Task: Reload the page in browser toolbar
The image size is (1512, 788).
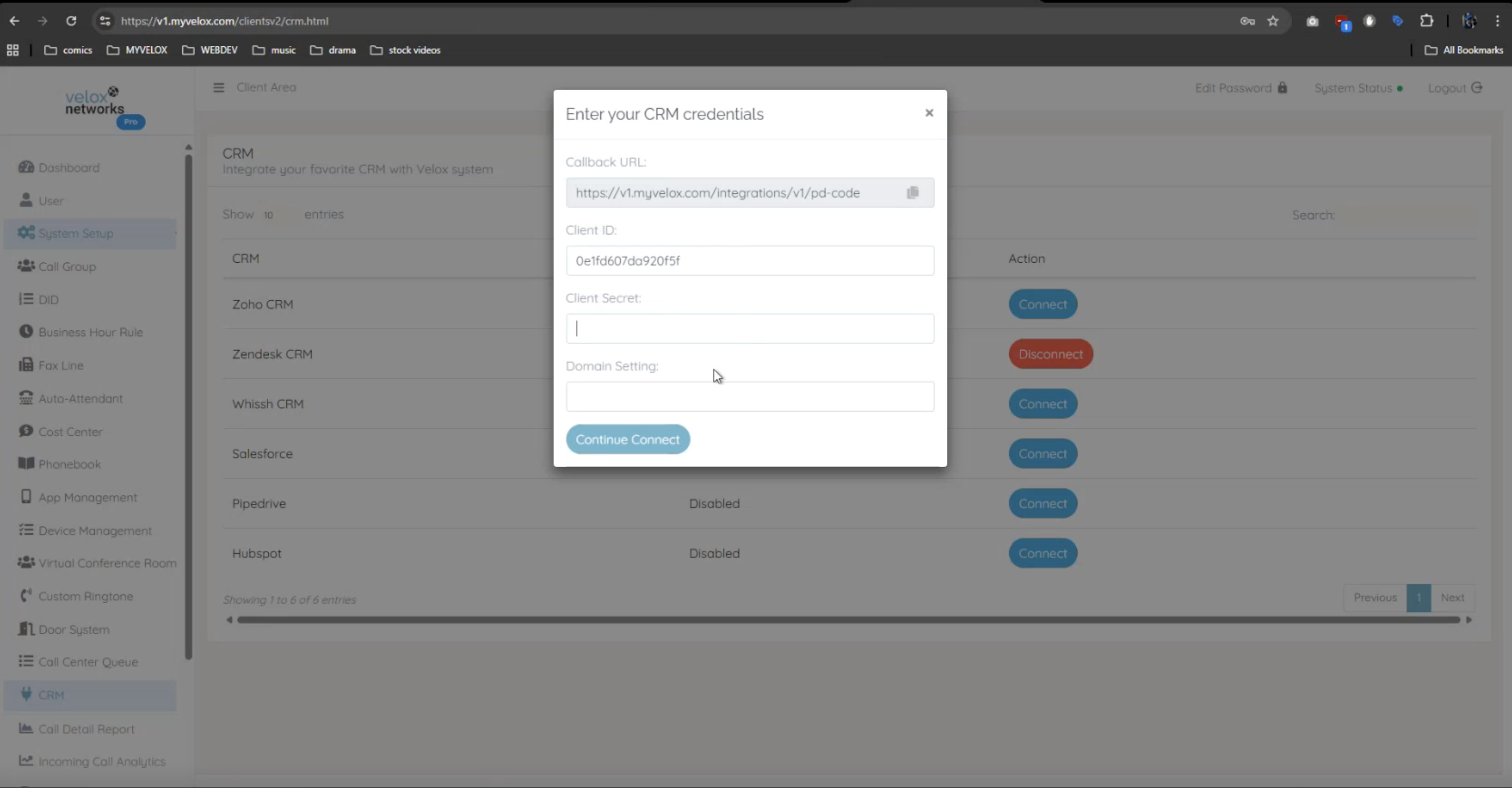Action: click(71, 21)
